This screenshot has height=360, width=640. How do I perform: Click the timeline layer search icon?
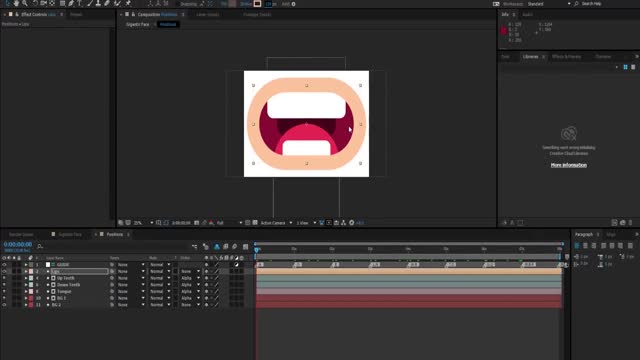pyautogui.click(x=40, y=246)
